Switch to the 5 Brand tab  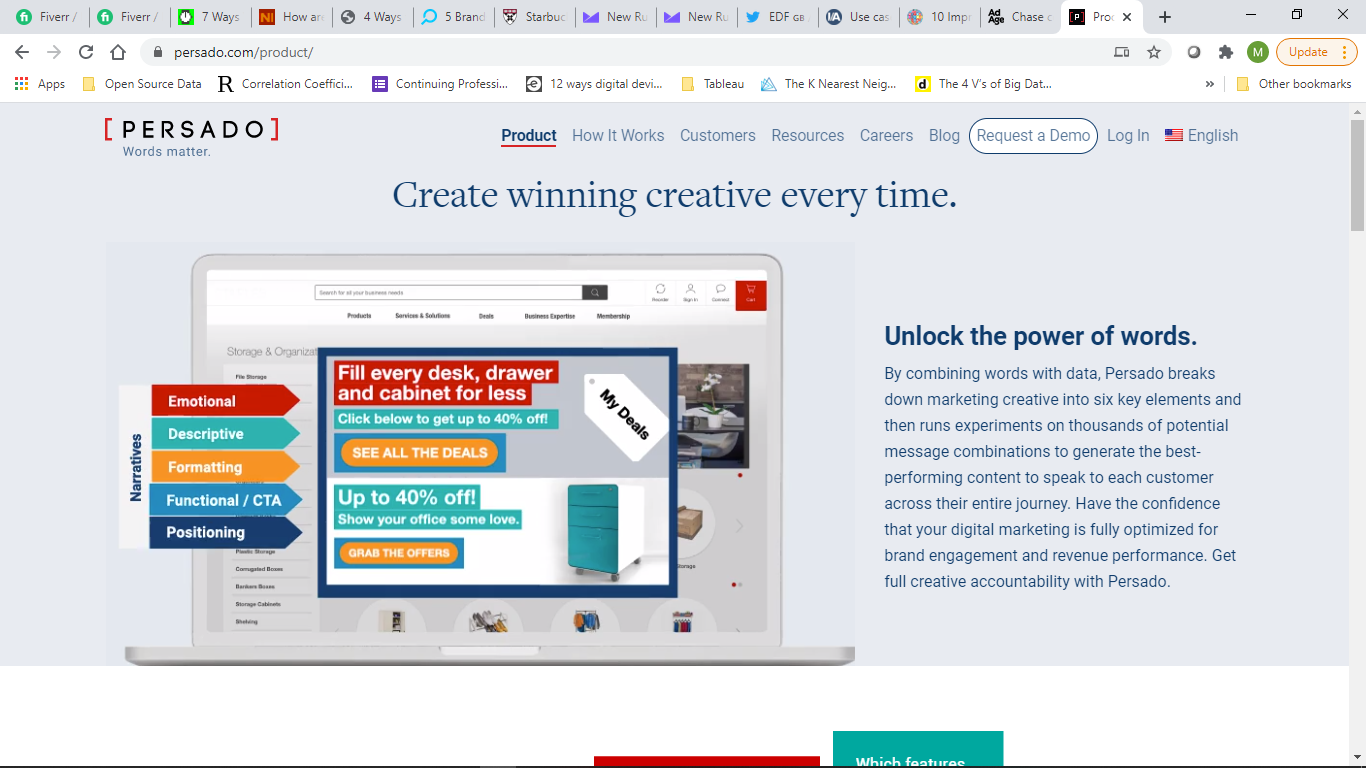coord(454,17)
